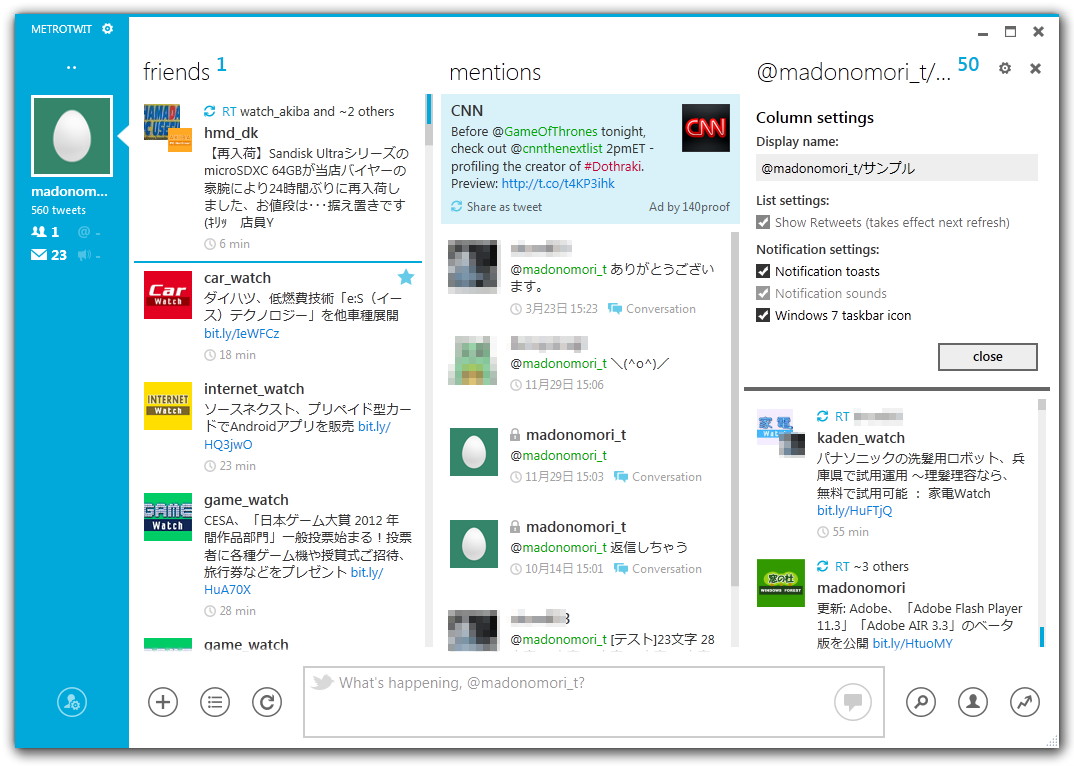This screenshot has width=1074, height=766.
Task: Enable Notification sounds checkbox
Action: 763,293
